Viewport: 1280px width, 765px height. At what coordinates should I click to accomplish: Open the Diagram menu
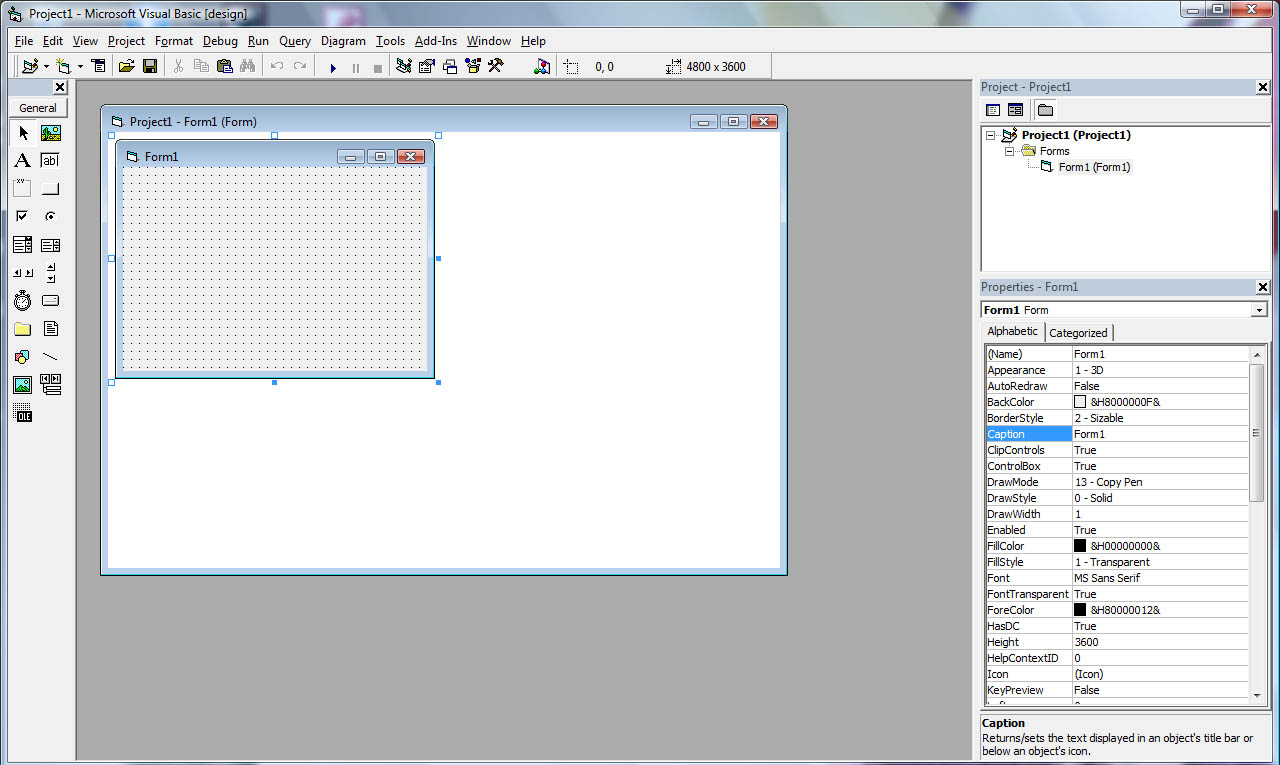click(x=343, y=41)
